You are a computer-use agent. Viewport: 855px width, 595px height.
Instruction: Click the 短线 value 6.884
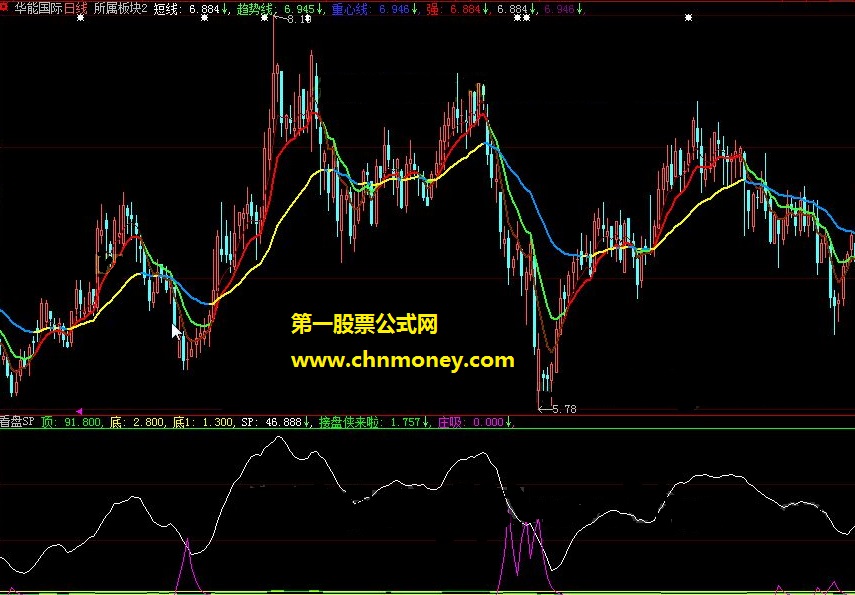coord(204,9)
